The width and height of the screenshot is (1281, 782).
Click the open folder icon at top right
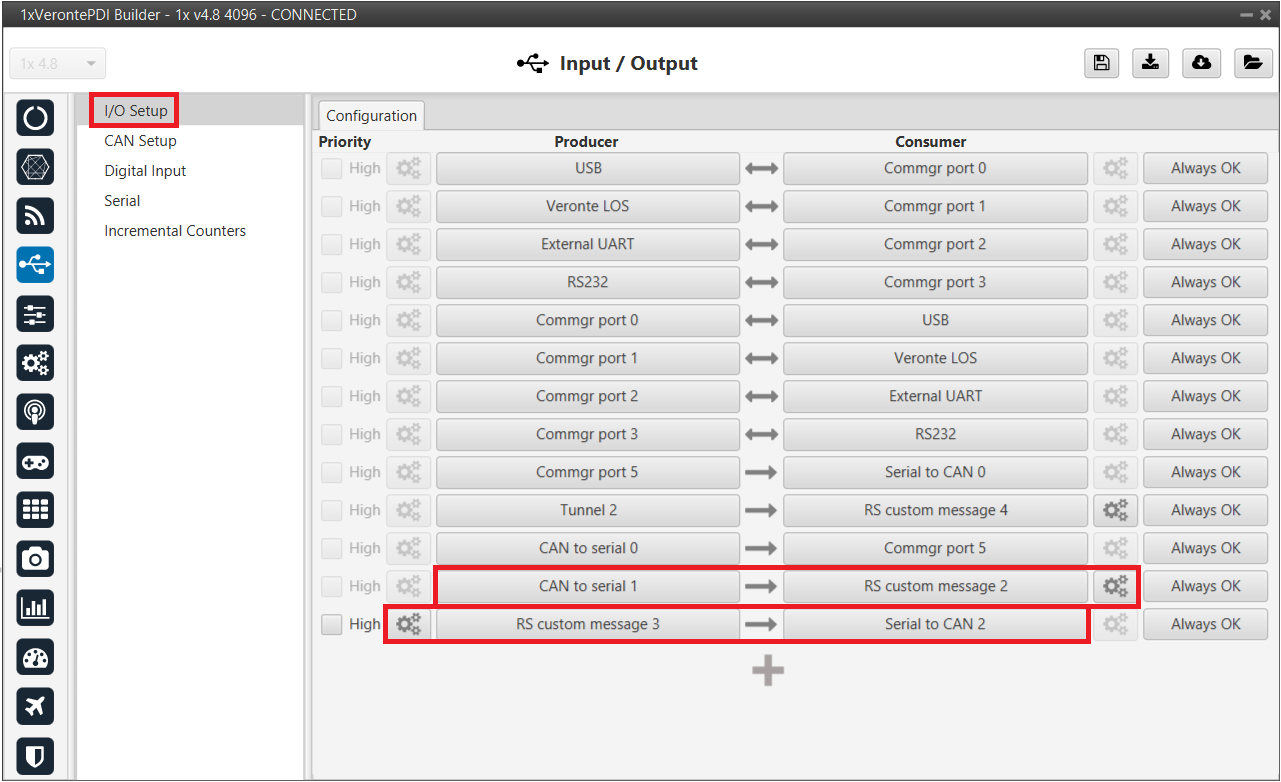click(x=1251, y=63)
